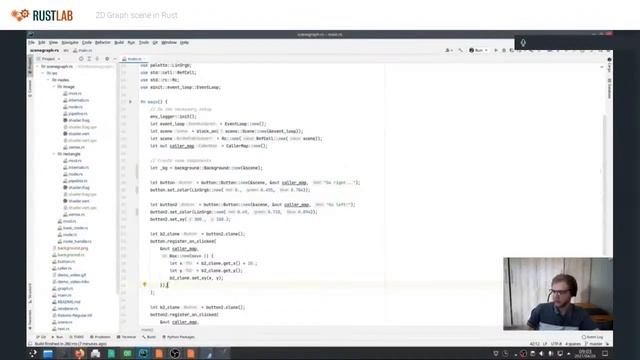The height and width of the screenshot is (360, 640).
Task: Collapse the nodes folder
Action: click(48, 80)
